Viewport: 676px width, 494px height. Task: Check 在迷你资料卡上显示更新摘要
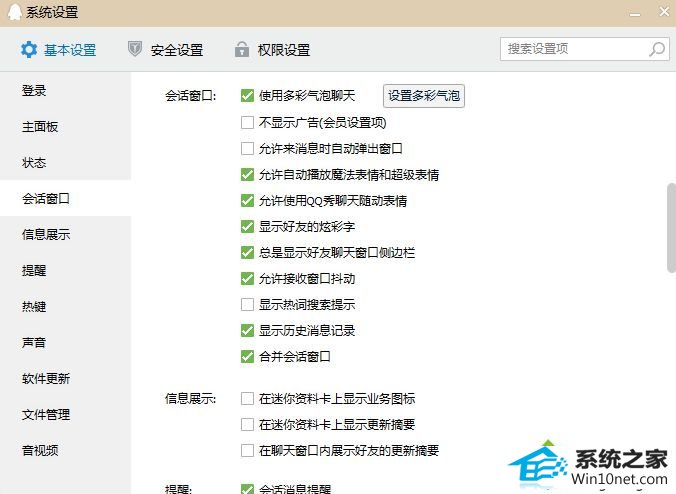click(247, 425)
